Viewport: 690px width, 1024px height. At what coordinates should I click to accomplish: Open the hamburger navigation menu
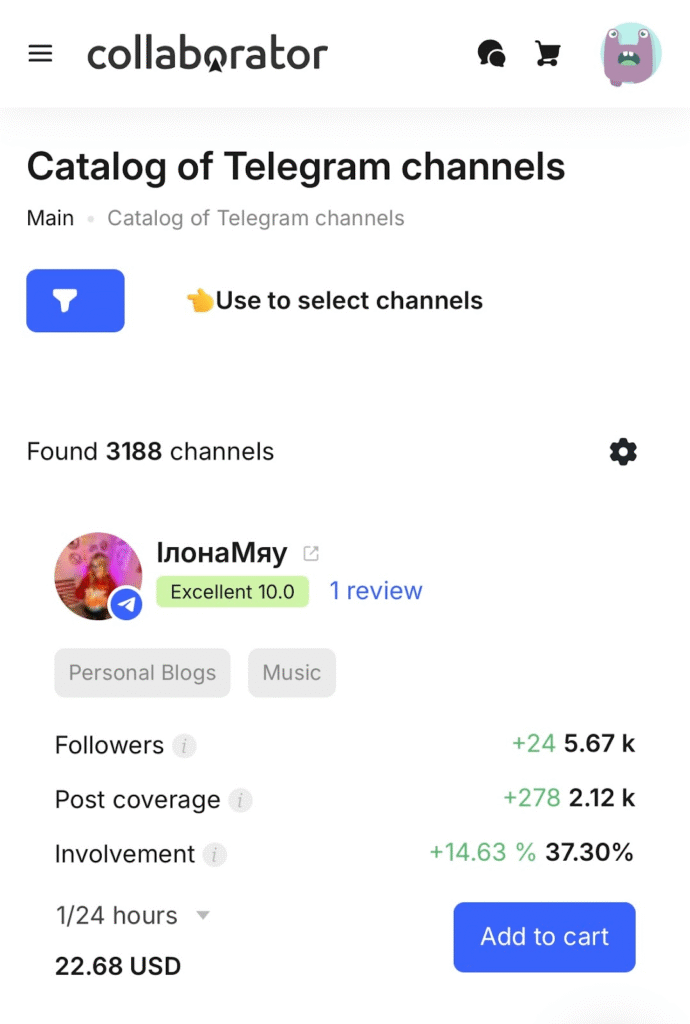(40, 54)
